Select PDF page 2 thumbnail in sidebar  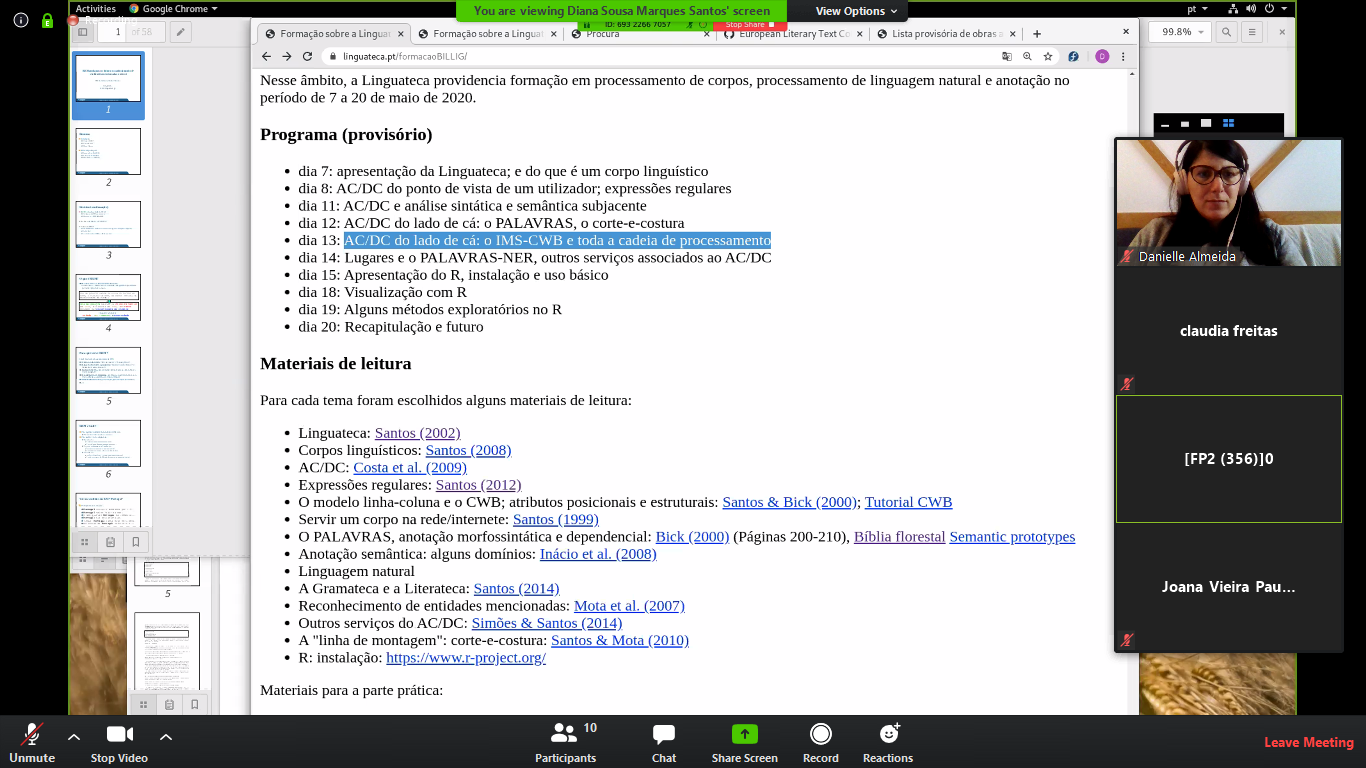coord(108,152)
